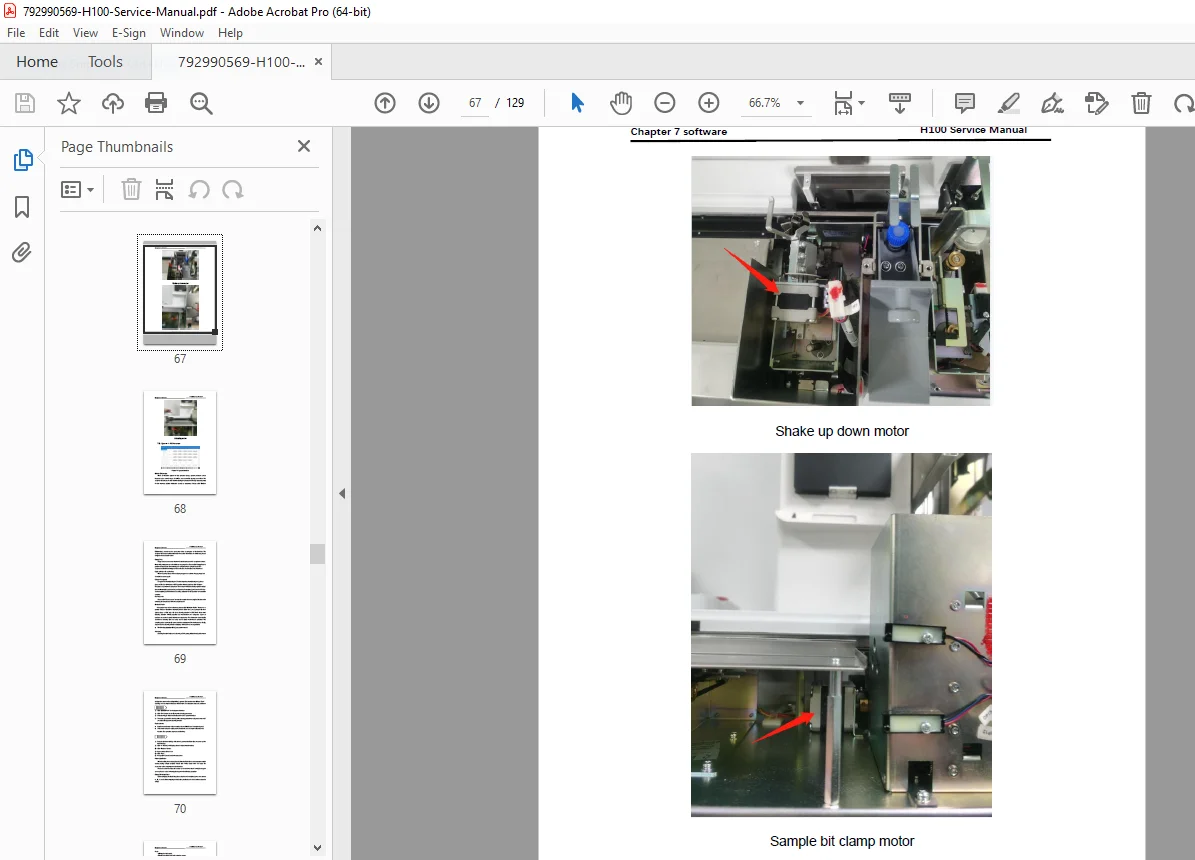1195x860 pixels.
Task: Switch to the Home tab
Action: [x=37, y=62]
